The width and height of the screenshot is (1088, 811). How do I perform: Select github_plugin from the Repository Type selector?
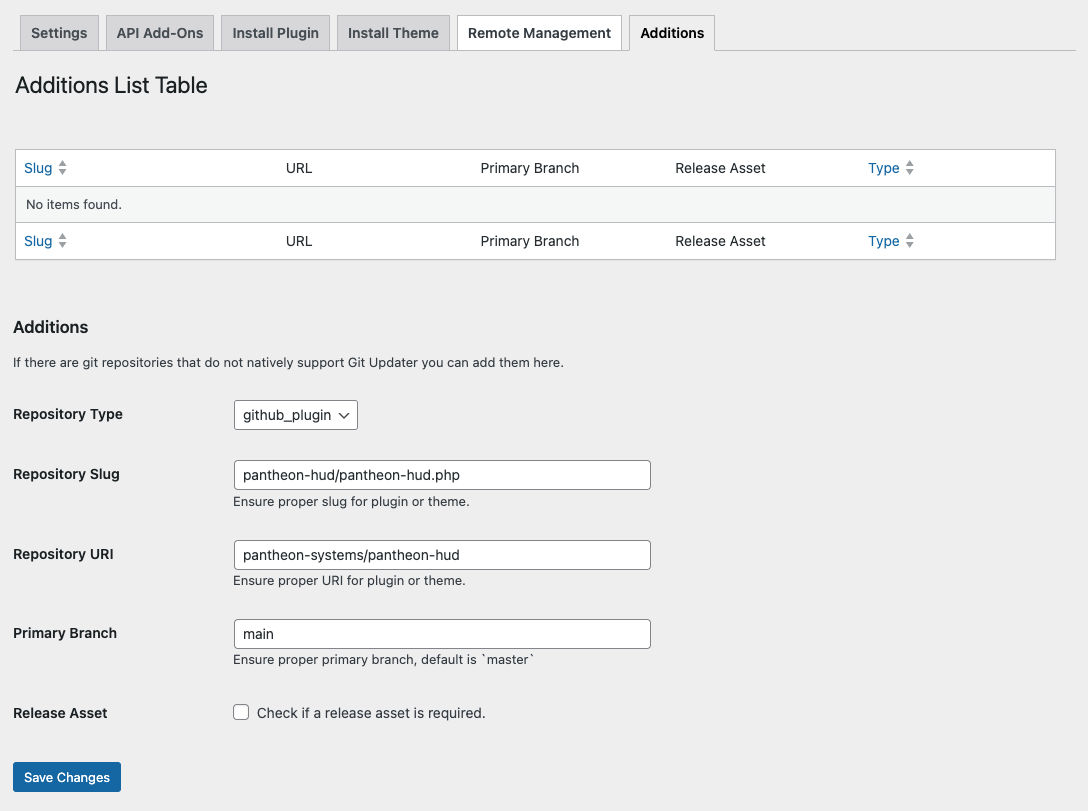coord(295,414)
